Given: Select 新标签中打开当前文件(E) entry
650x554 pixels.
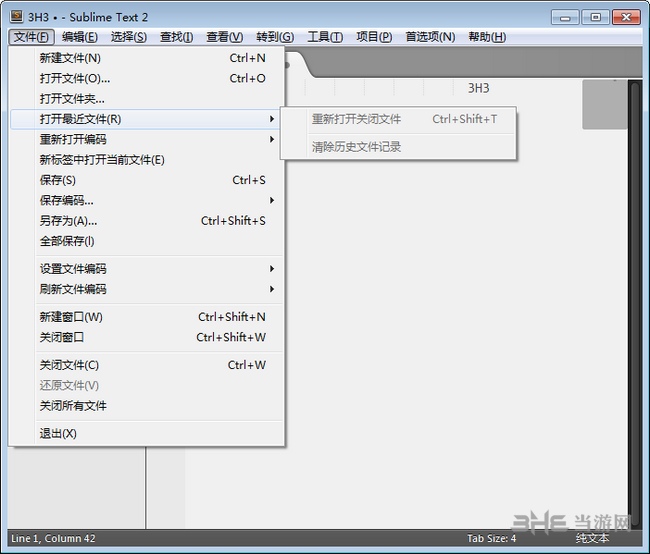Looking at the screenshot, I should (147, 160).
